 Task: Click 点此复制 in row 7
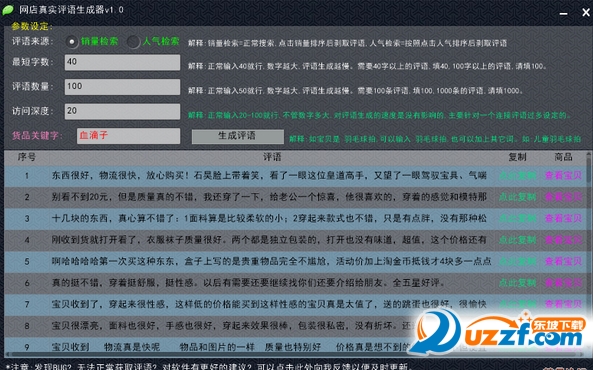517,304
